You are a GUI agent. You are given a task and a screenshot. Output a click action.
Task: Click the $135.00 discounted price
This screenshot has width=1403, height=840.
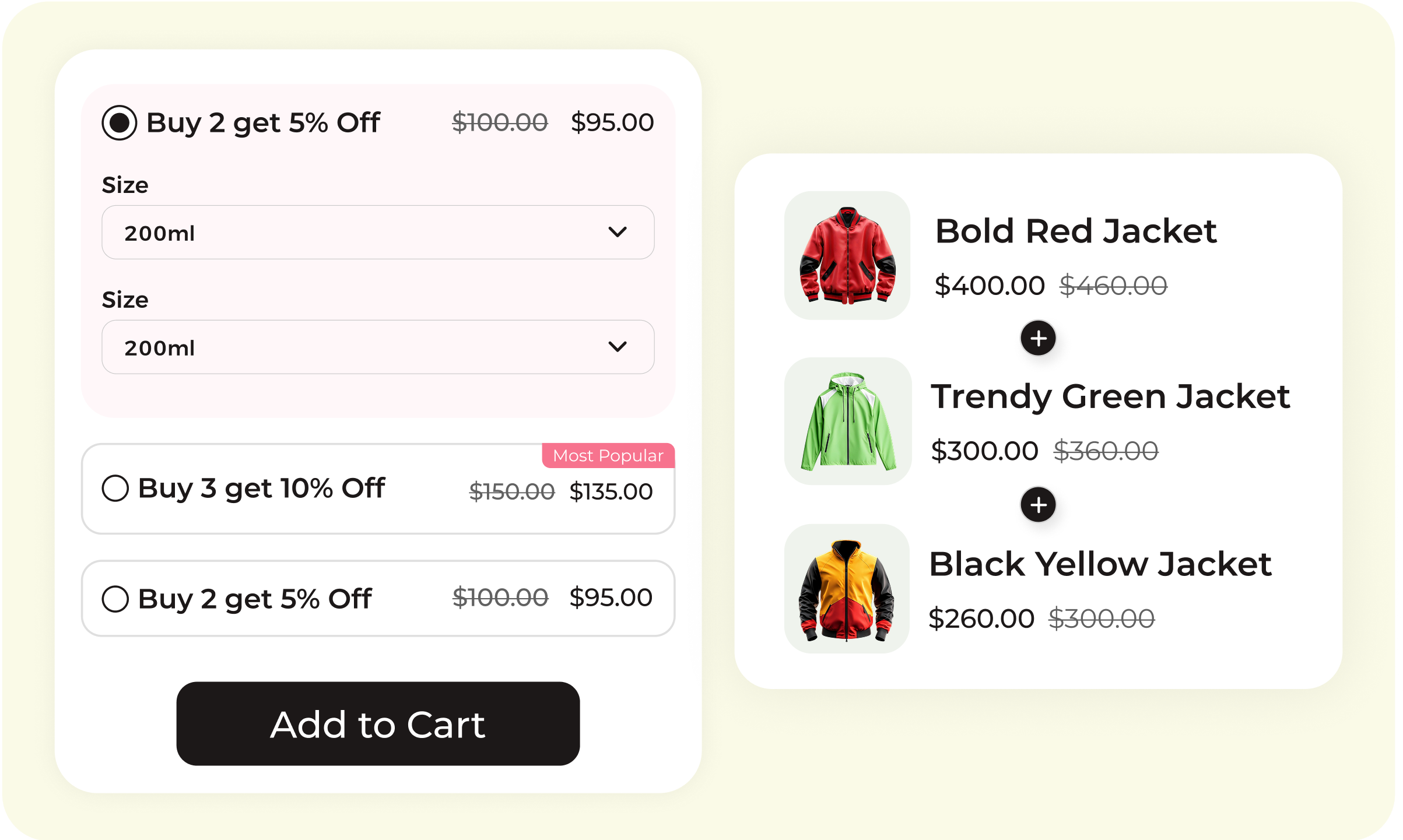point(611,491)
